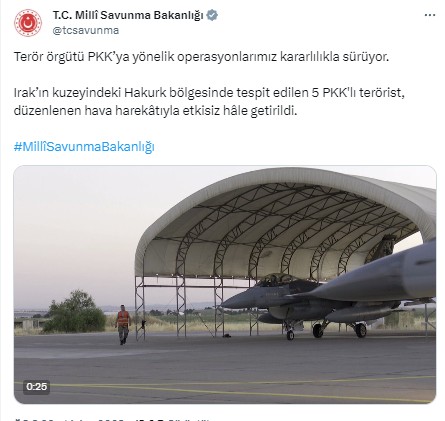Click the paragraph mentioning Hakurk bölgesinde

coord(209,102)
